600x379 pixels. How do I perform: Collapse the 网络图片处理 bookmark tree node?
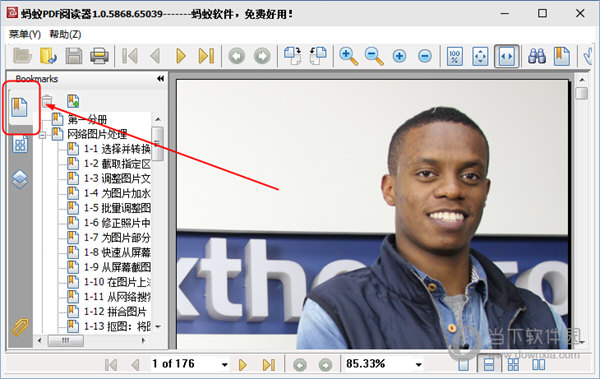click(x=42, y=135)
